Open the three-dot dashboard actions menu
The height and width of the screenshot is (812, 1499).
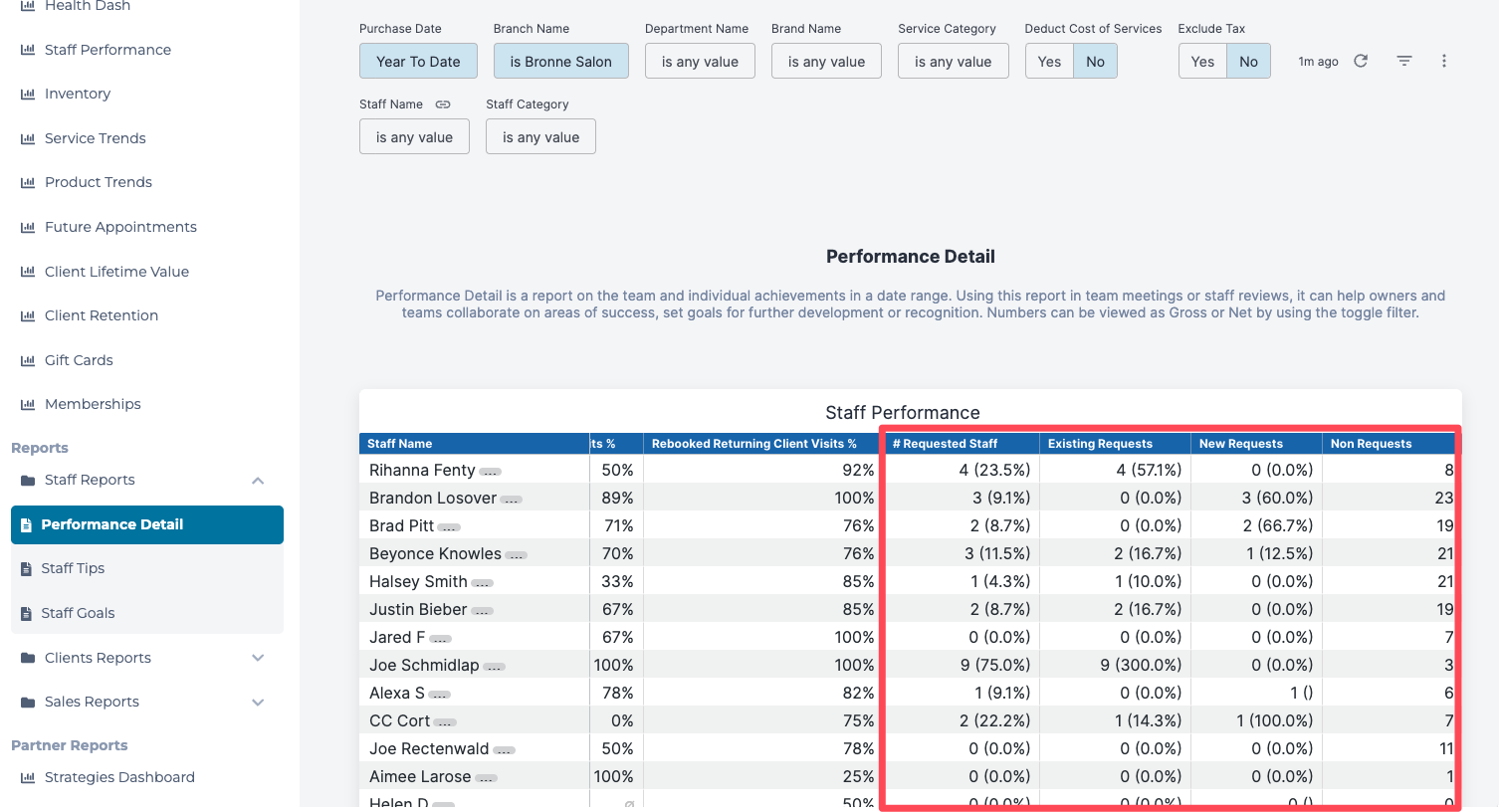[1444, 61]
